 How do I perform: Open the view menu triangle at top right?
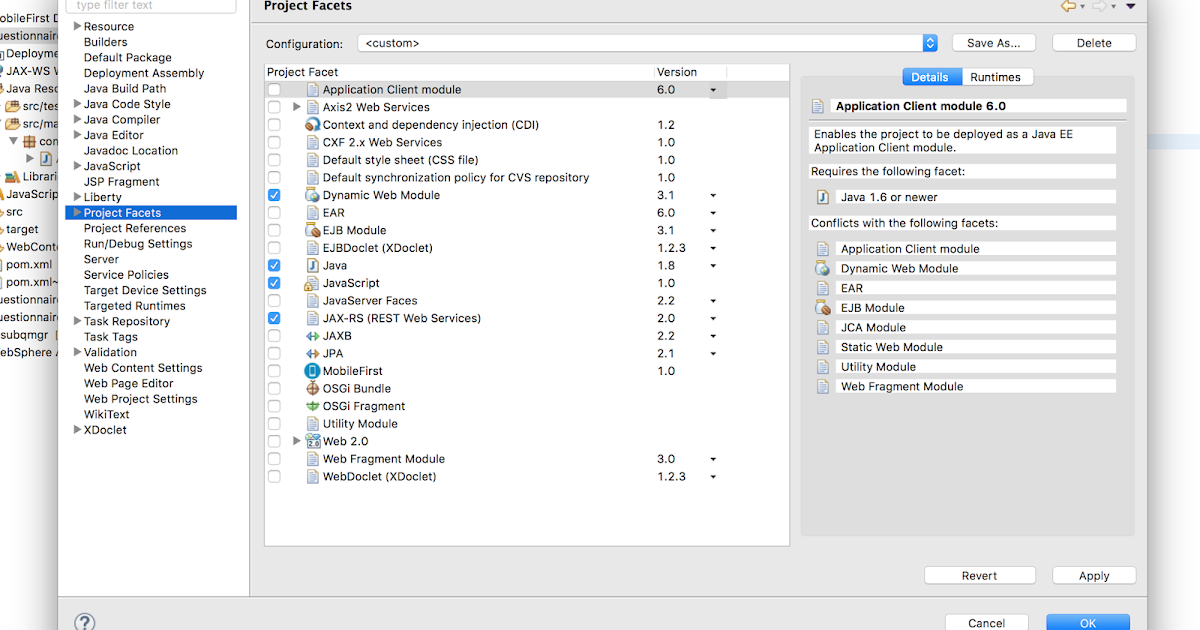(x=1131, y=6)
